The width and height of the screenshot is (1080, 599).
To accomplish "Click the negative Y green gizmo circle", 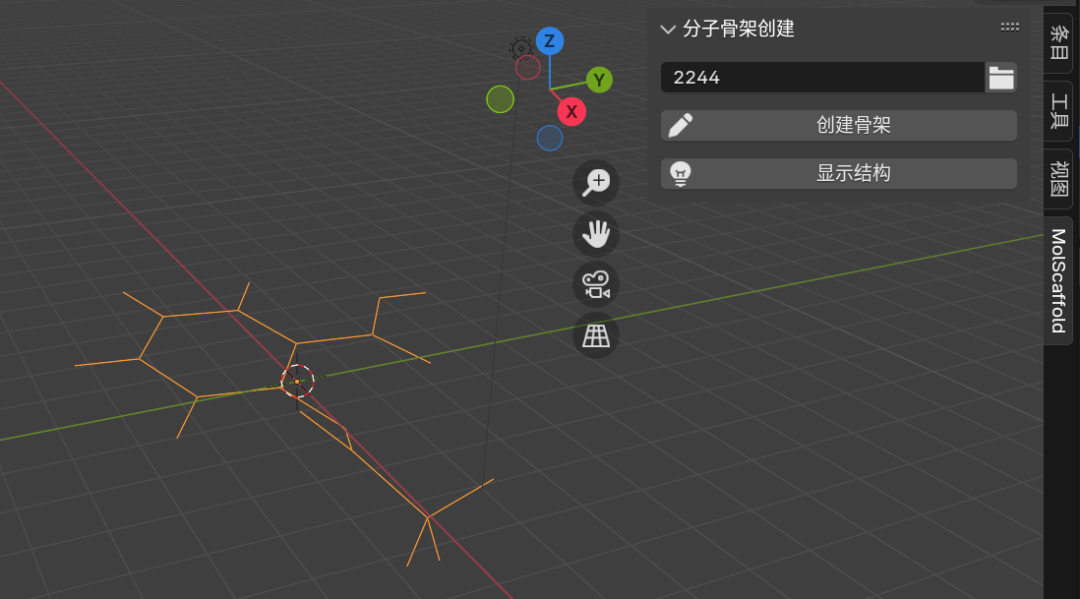I will tap(500, 99).
